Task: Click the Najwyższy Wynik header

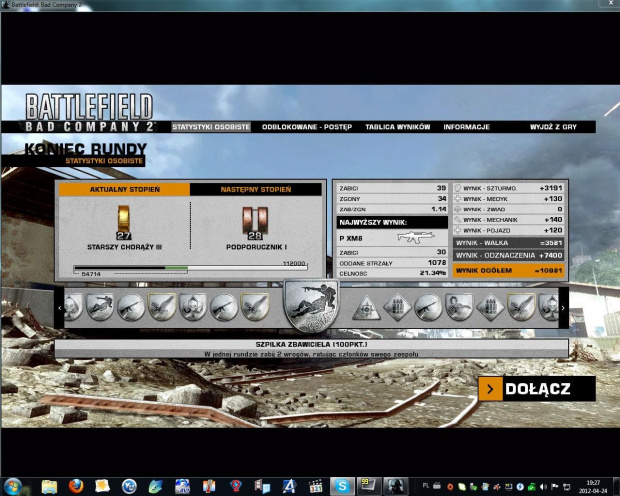Action: 392,222
